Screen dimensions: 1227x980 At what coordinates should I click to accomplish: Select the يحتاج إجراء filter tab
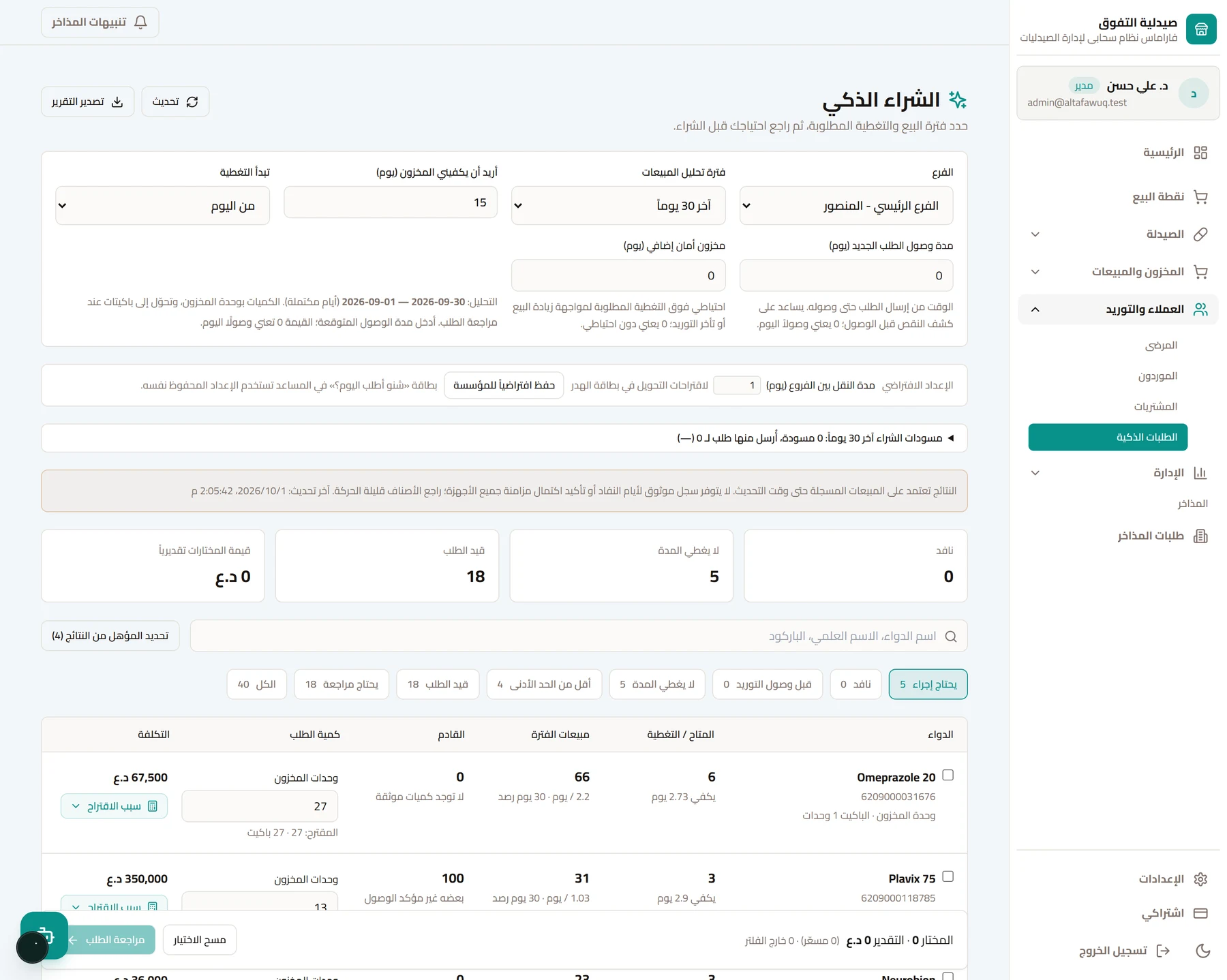pyautogui.click(x=928, y=684)
